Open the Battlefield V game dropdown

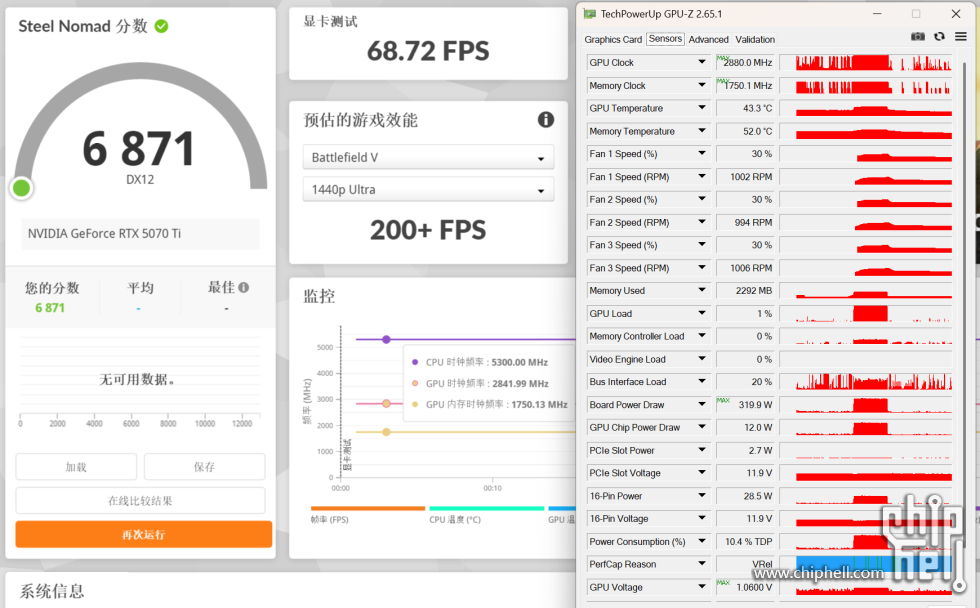point(428,157)
